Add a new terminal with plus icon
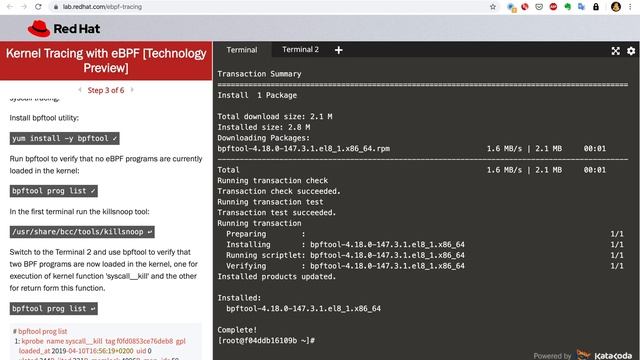Image resolution: width=640 pixels, height=360 pixels. [338, 50]
